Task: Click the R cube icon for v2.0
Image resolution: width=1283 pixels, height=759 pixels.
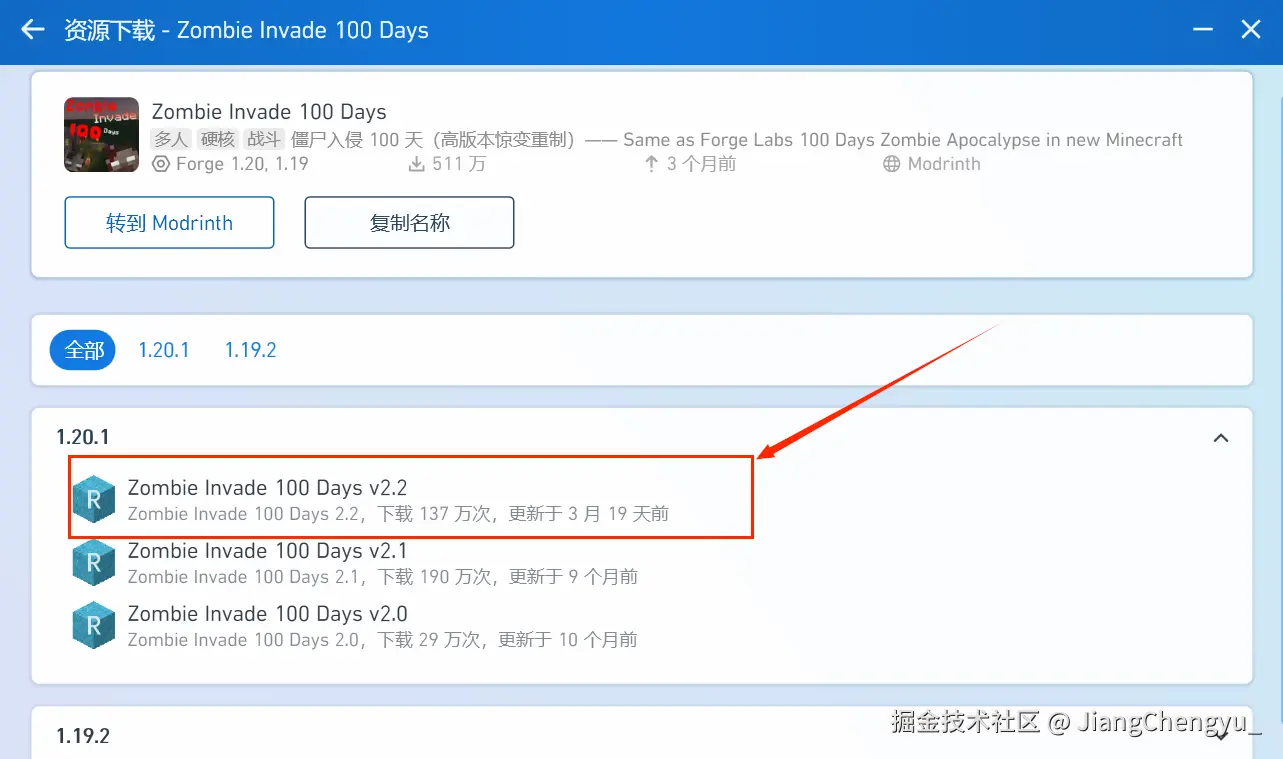Action: pos(94,625)
